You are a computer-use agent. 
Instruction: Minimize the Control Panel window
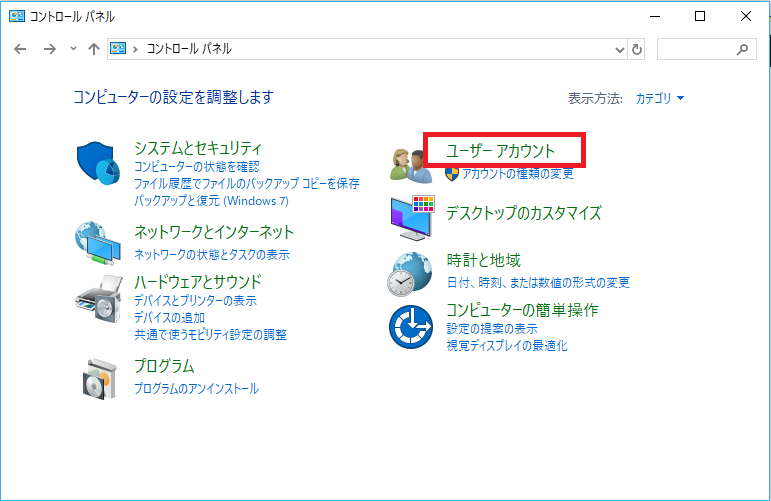point(654,16)
